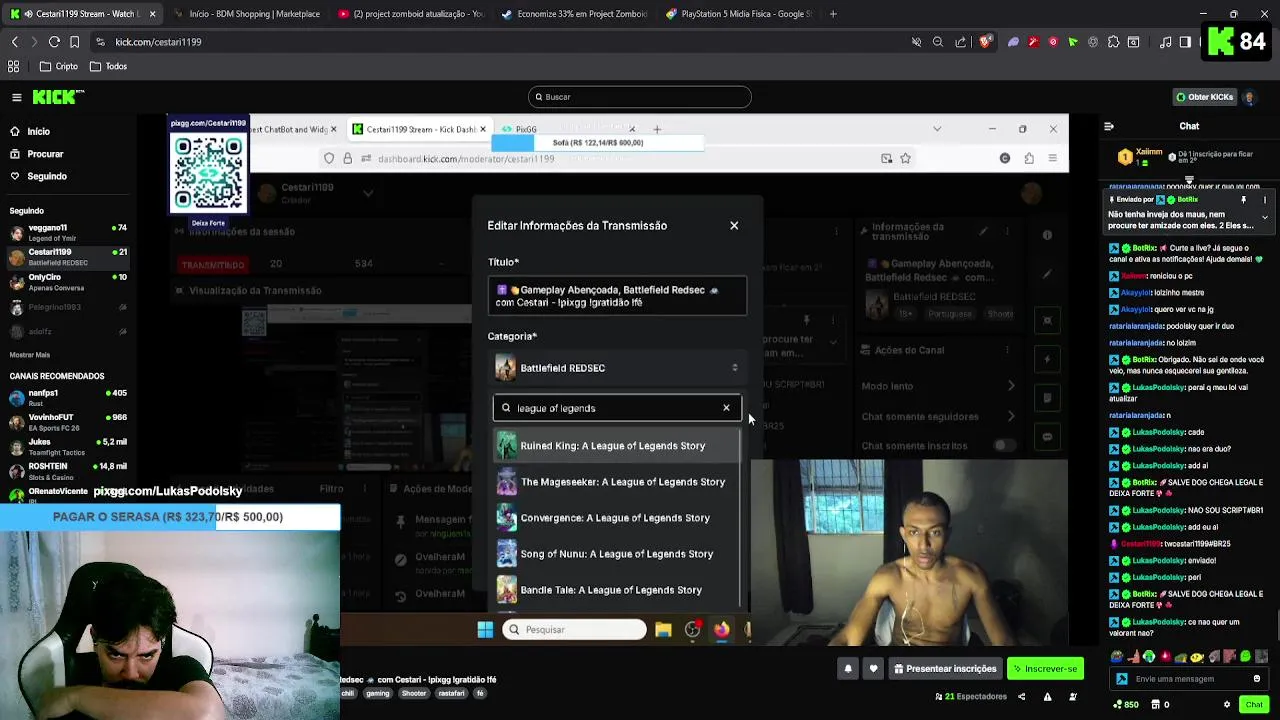Open pinned message three-dot options

tap(1265, 200)
